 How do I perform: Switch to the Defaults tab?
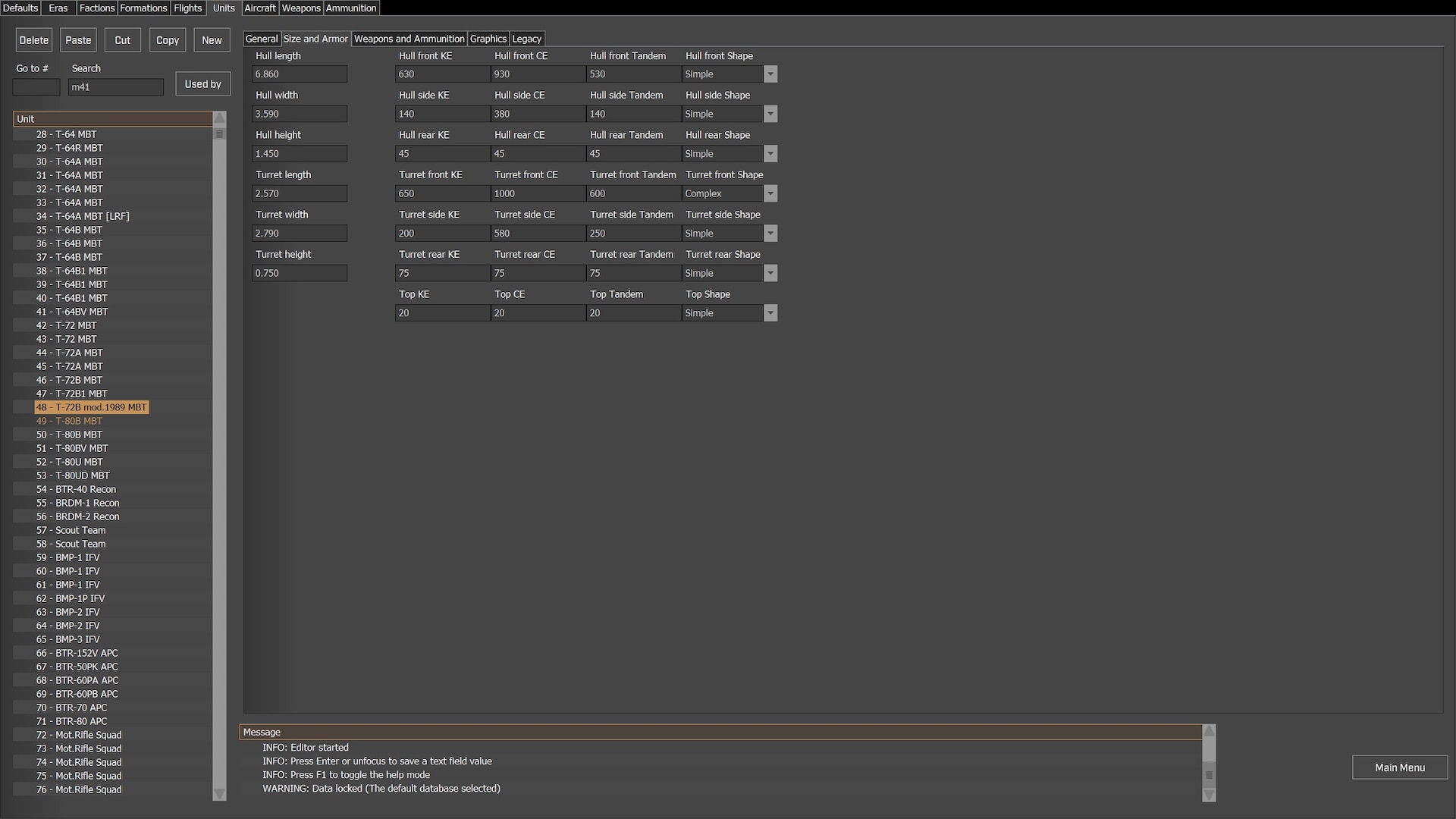(20, 8)
